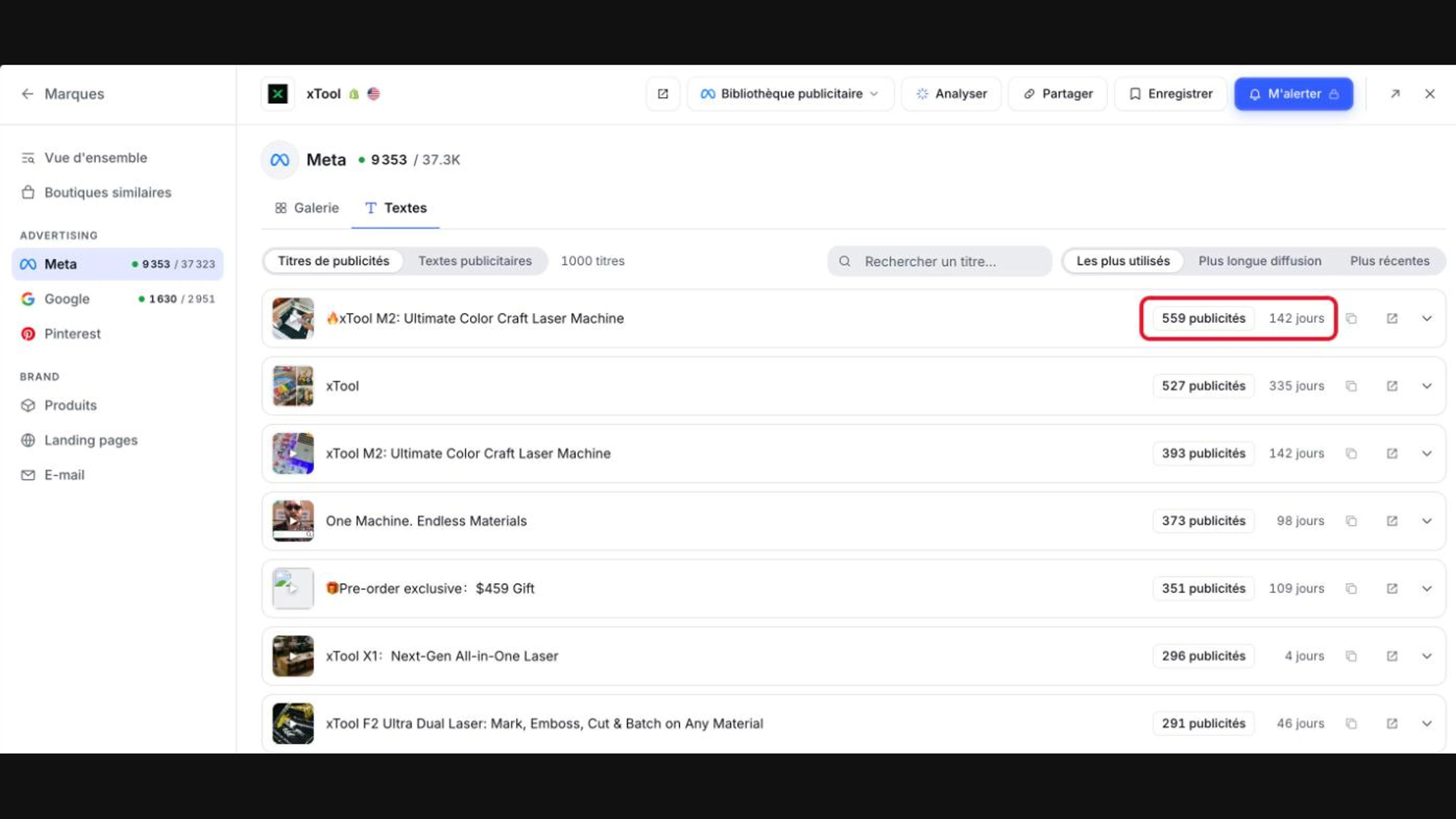Viewport: 1456px width, 819px height.
Task: Click the 373 publicités badge
Action: coord(1203,521)
